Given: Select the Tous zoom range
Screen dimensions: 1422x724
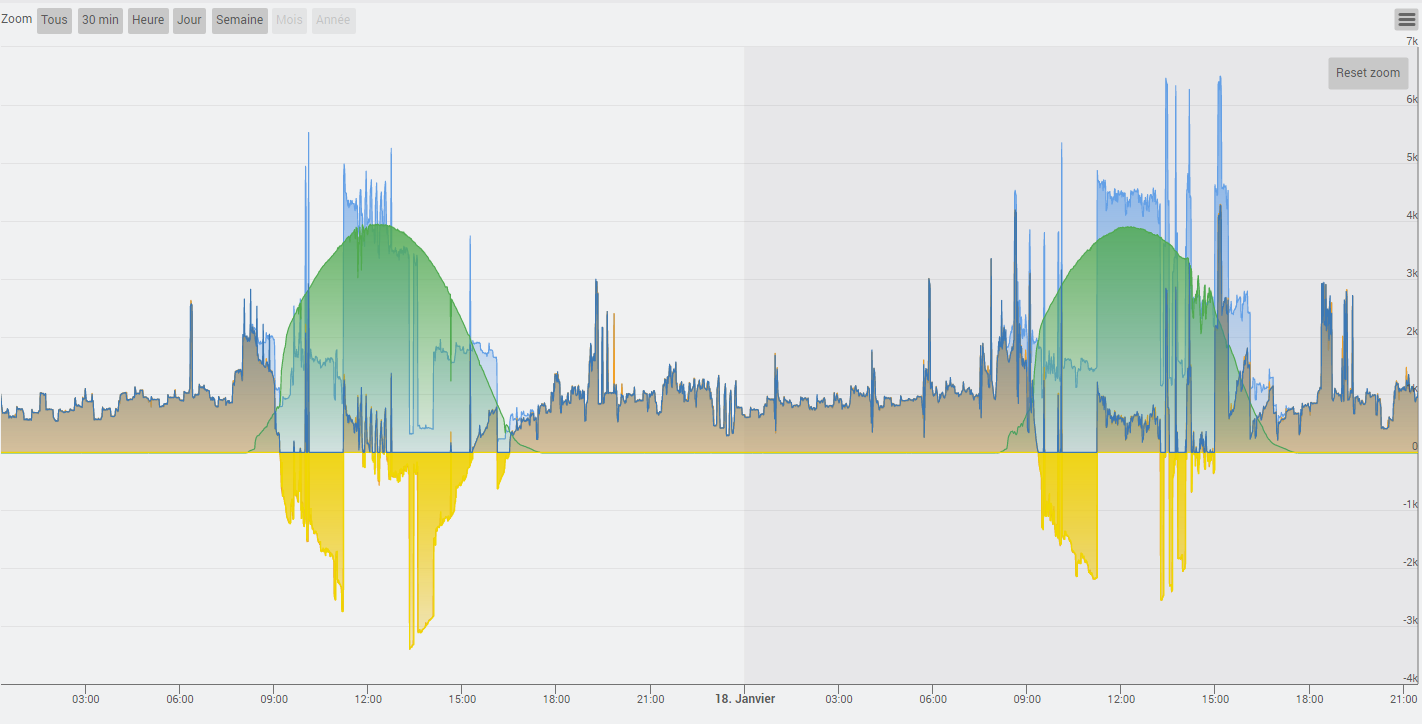Looking at the screenshot, I should (54, 20).
